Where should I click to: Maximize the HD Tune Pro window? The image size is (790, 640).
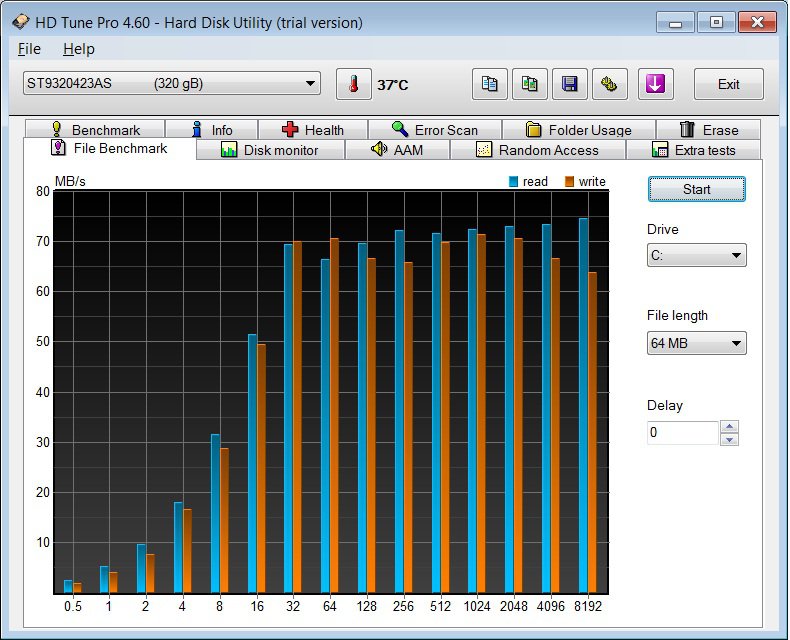(716, 23)
